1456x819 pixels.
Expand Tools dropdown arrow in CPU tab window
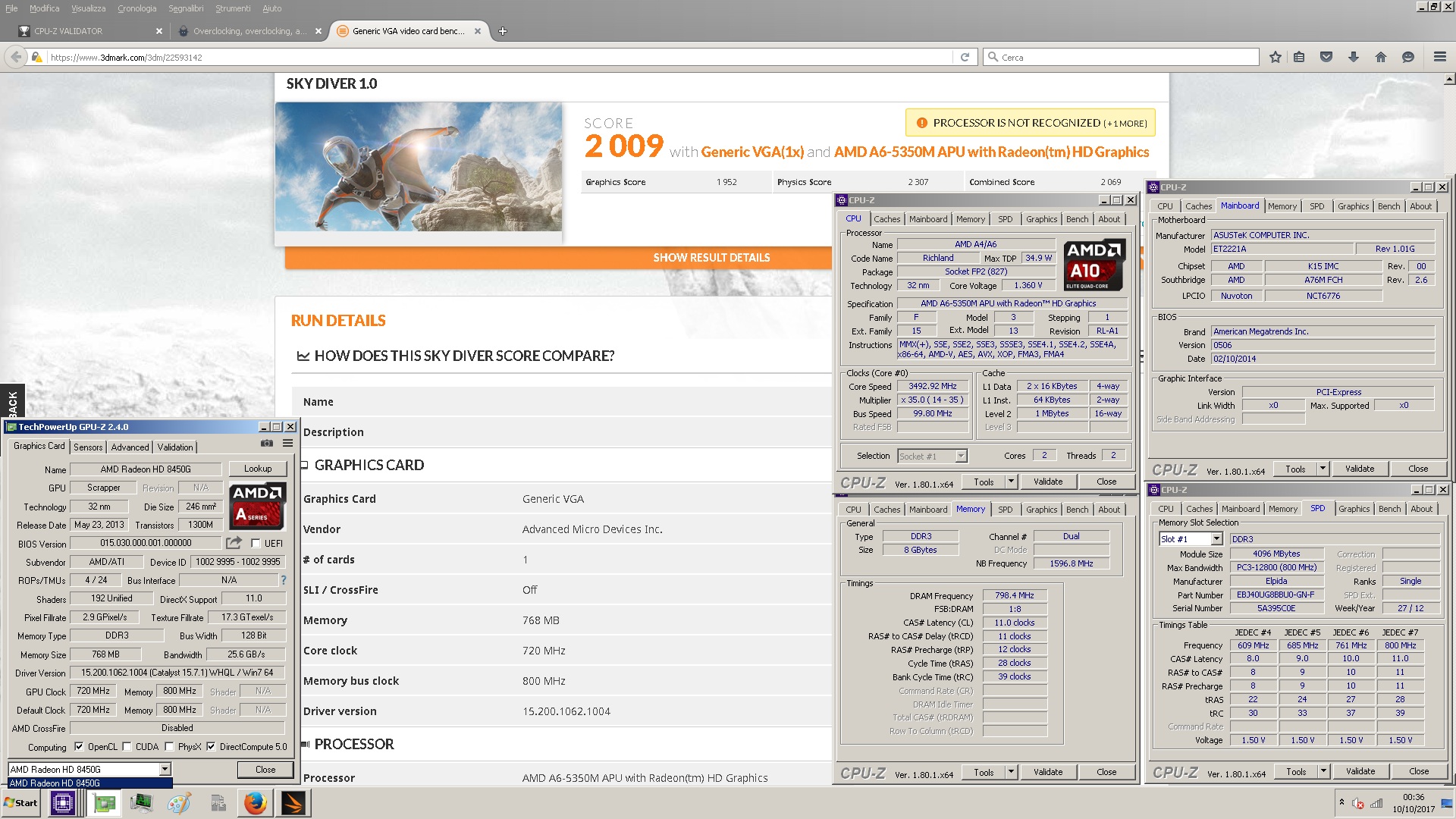(x=1011, y=482)
